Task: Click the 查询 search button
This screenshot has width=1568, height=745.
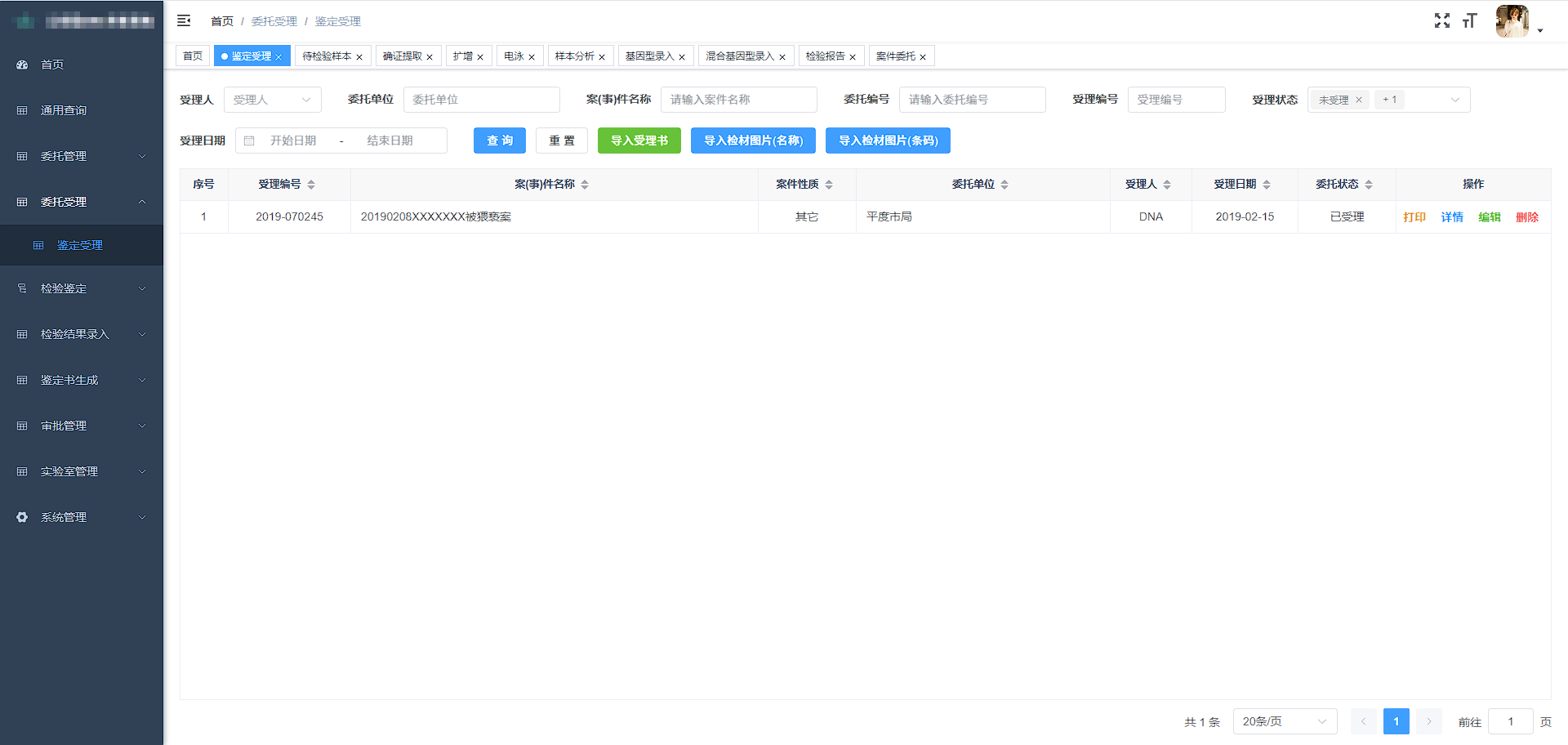Action: (499, 141)
